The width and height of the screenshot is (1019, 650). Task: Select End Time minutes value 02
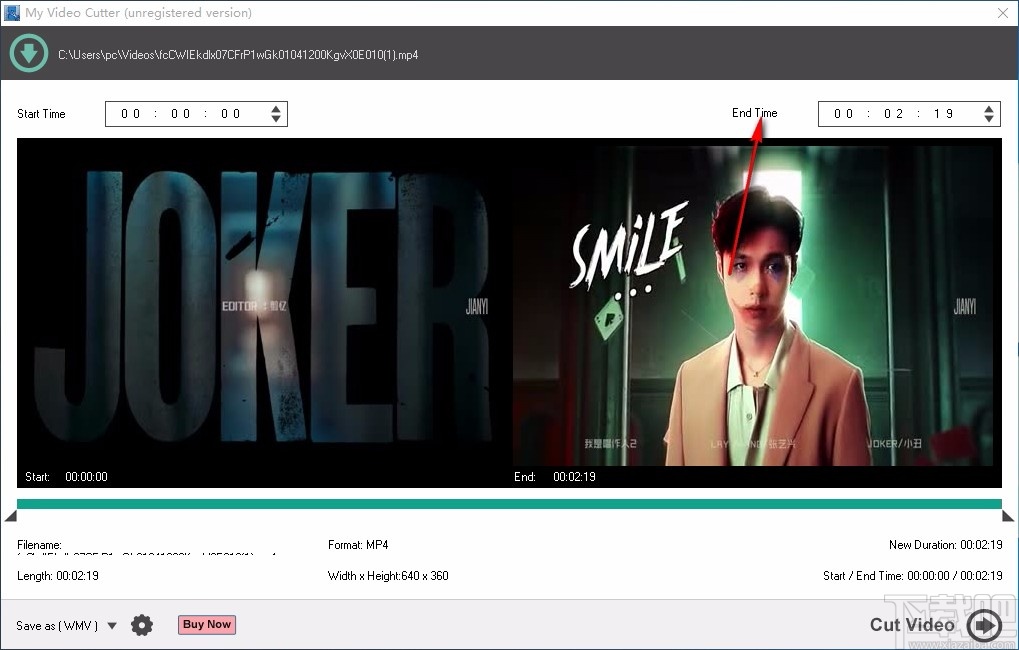tap(894, 114)
